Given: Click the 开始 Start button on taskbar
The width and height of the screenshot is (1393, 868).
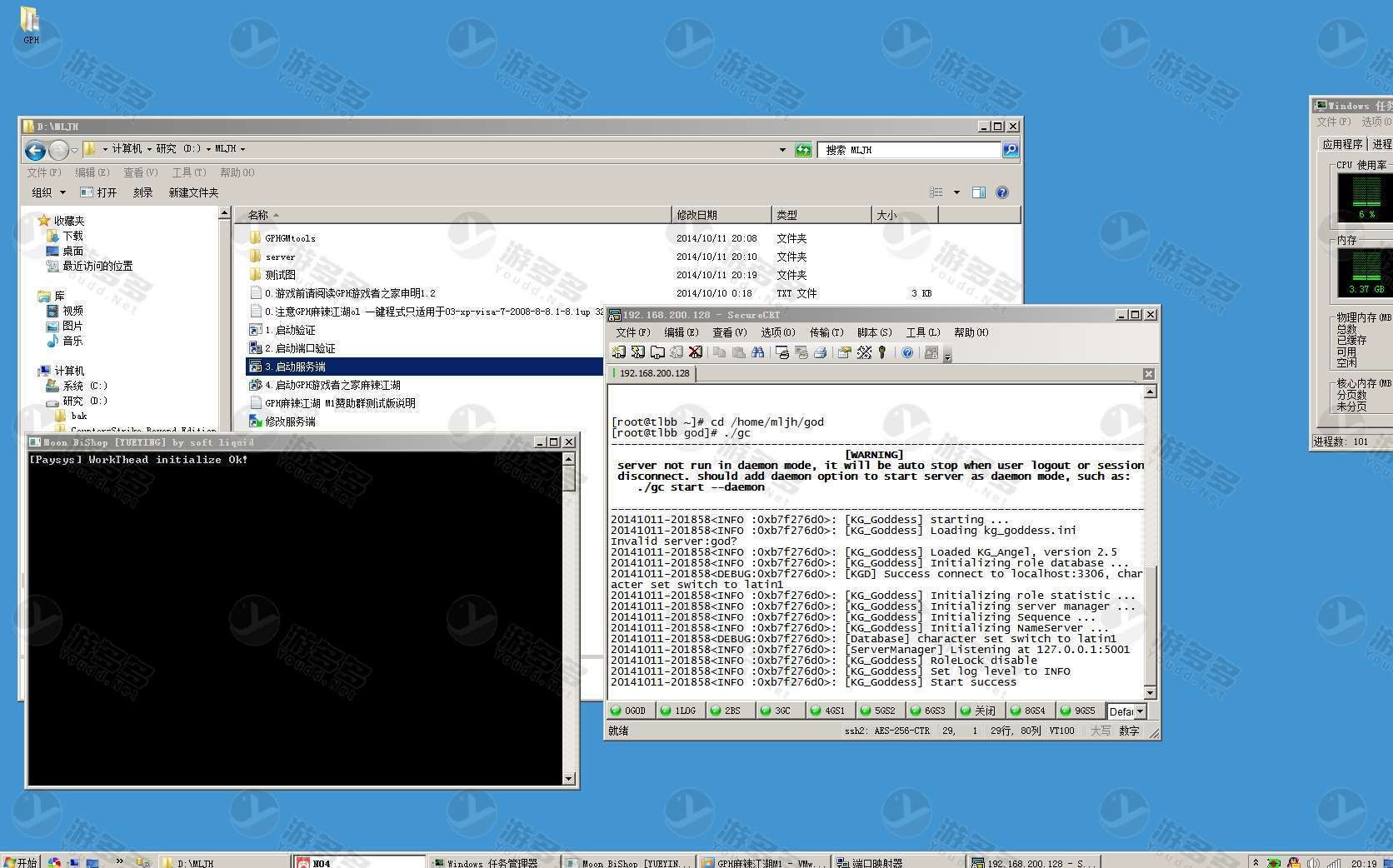Looking at the screenshot, I should pos(20,862).
